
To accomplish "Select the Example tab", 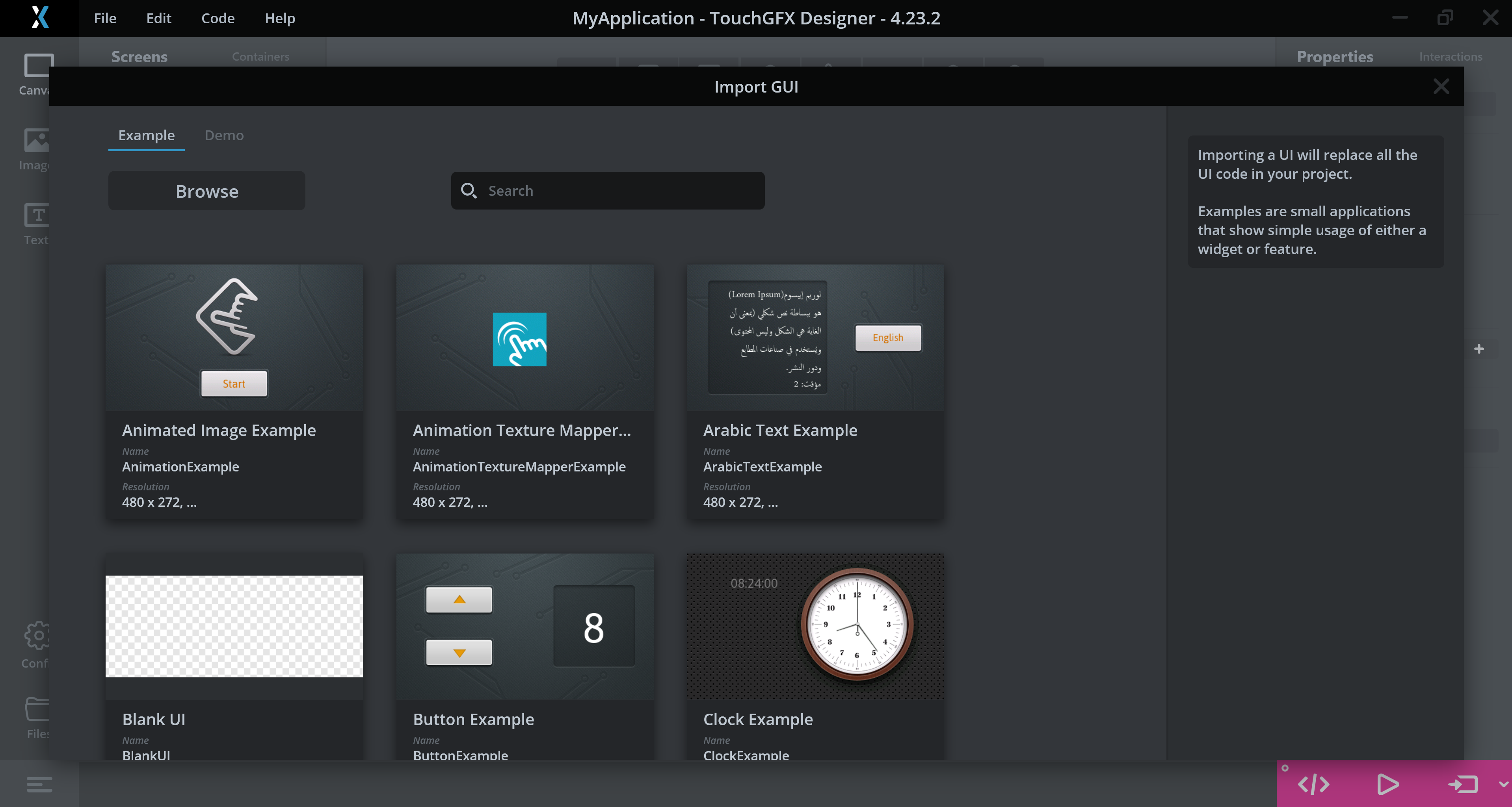I will click(x=146, y=135).
